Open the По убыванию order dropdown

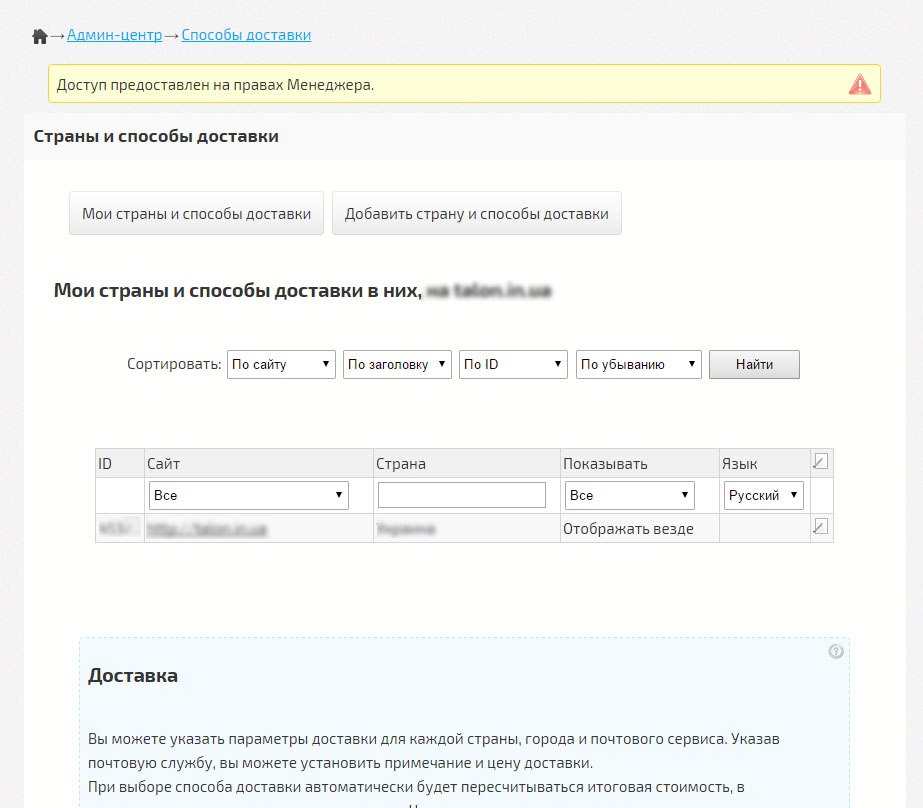pyautogui.click(x=638, y=365)
